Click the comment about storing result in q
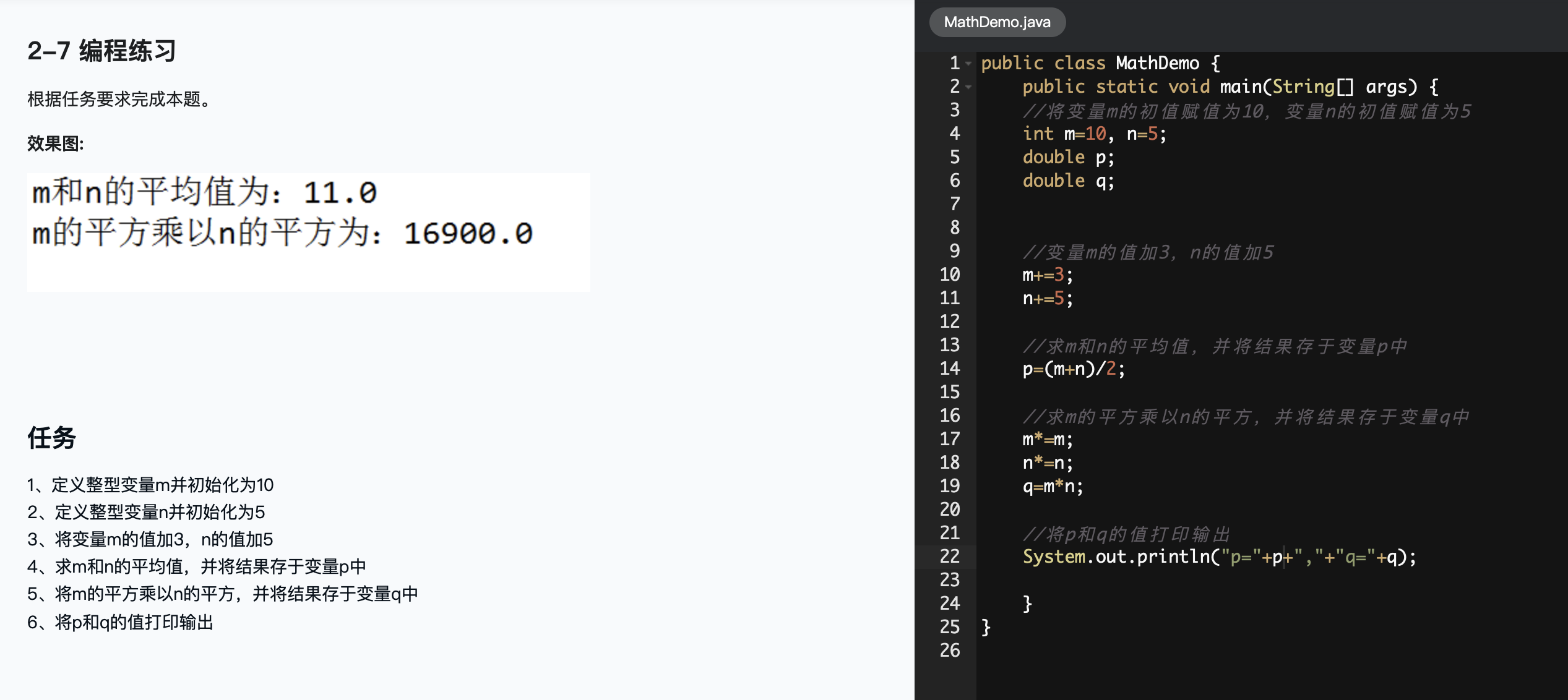1568x700 pixels. click(1246, 416)
